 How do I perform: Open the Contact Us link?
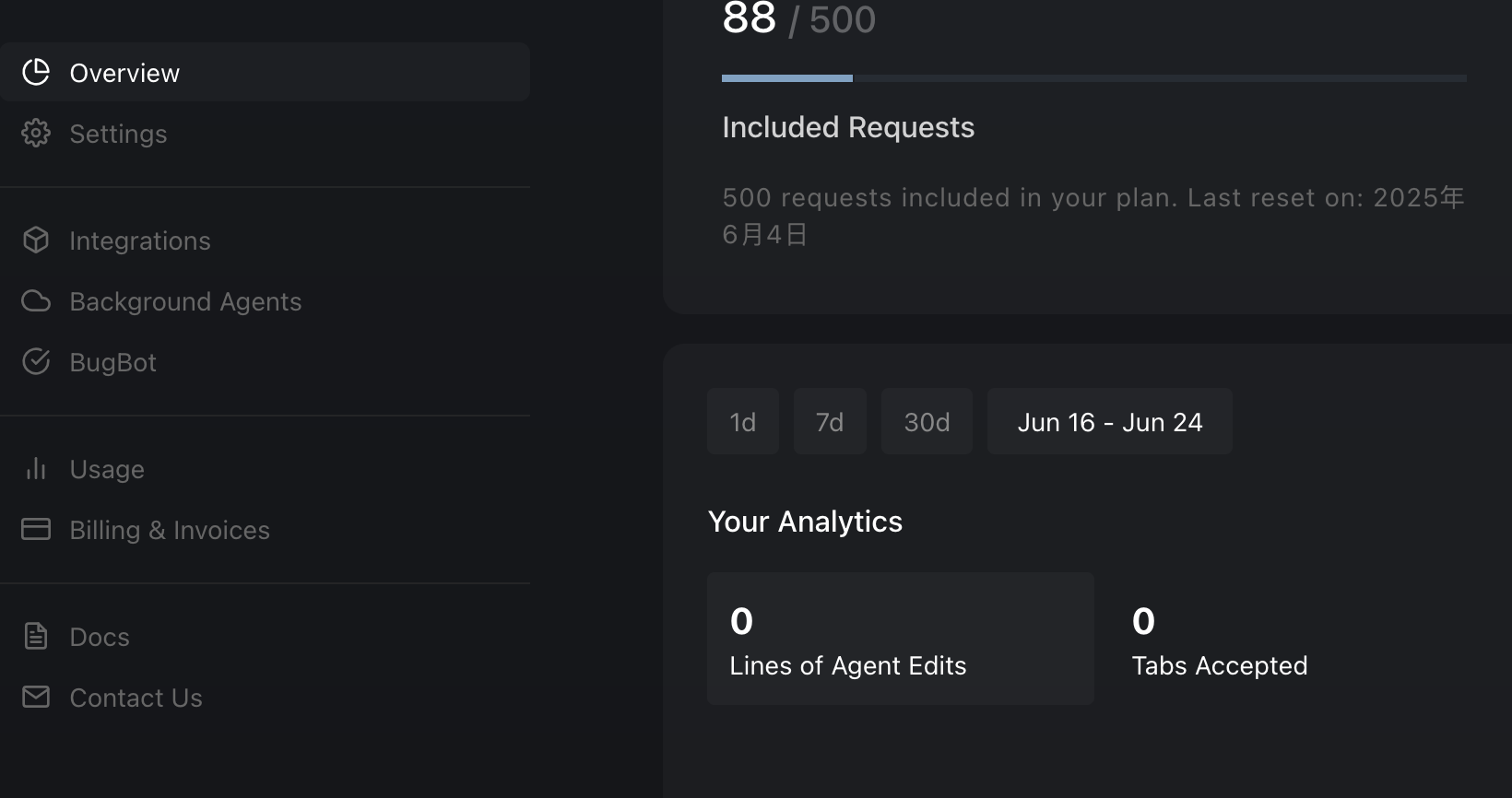point(265,697)
